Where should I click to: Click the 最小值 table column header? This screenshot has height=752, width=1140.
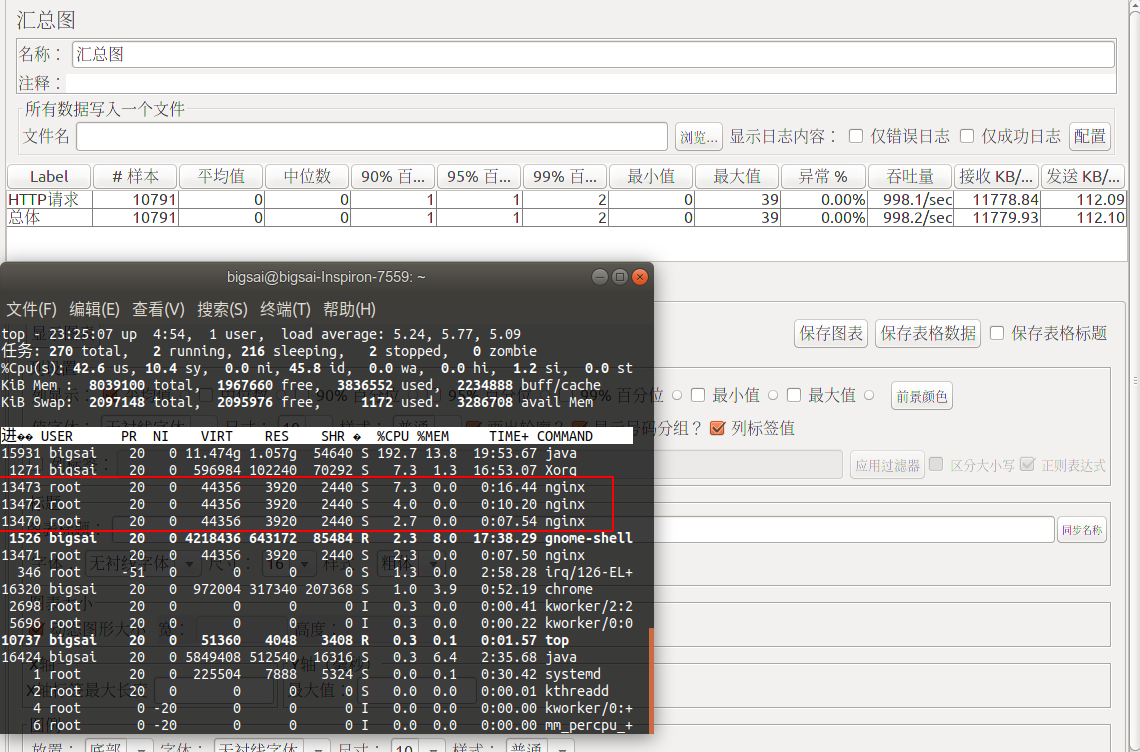click(651, 176)
